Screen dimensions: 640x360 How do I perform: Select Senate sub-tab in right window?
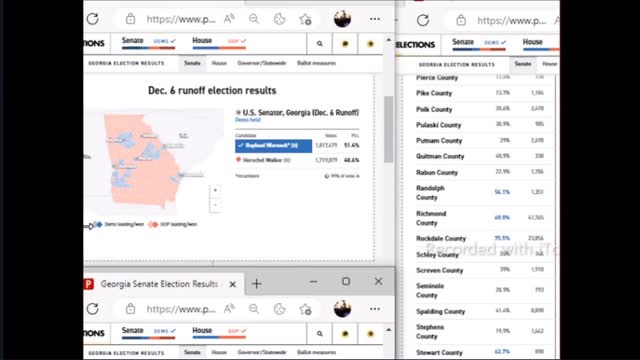click(x=523, y=64)
